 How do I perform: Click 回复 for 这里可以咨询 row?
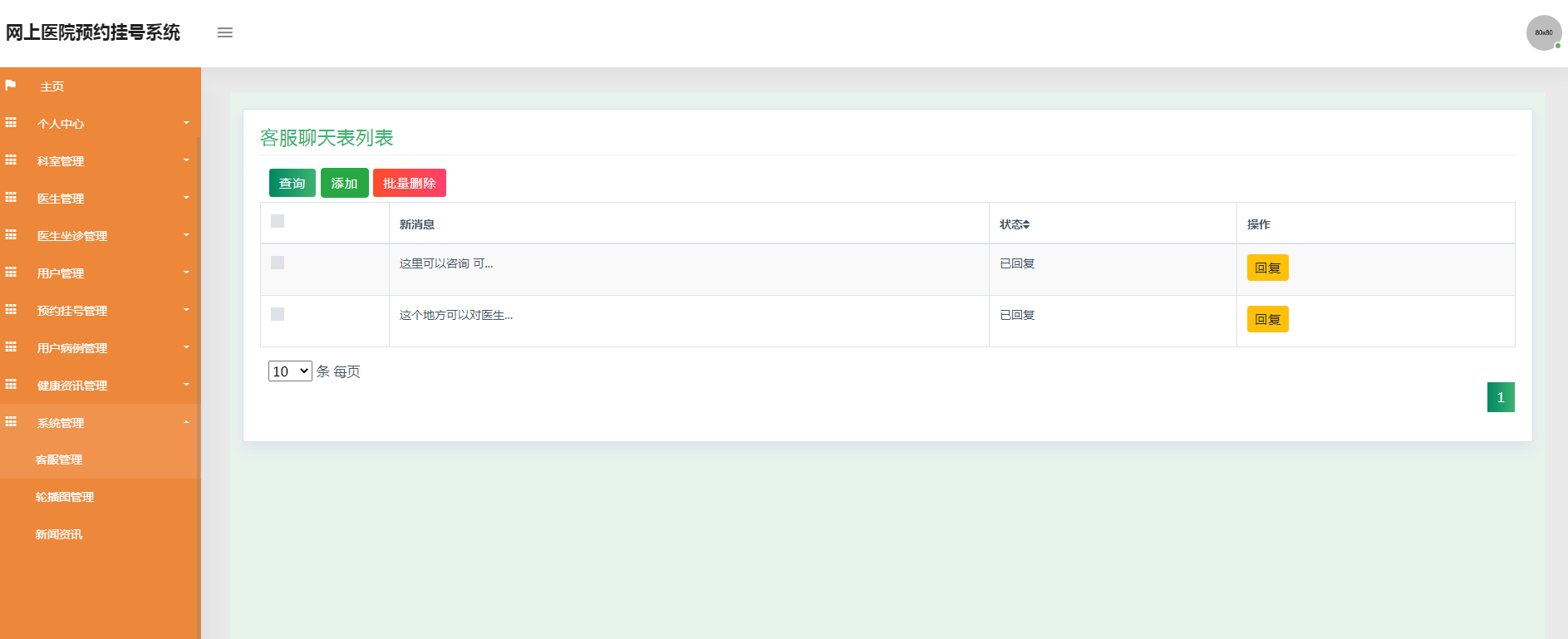click(x=1268, y=268)
